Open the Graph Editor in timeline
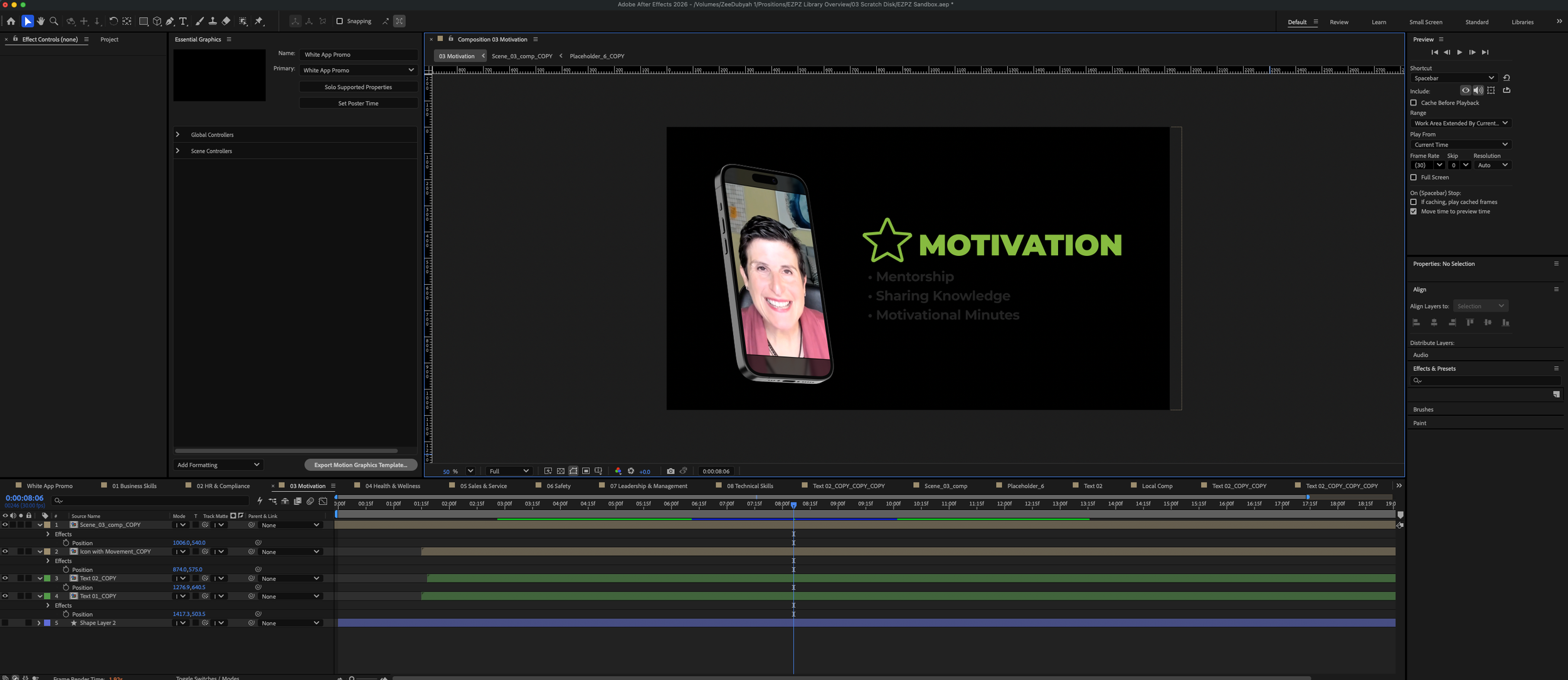1568x680 pixels. (x=323, y=501)
